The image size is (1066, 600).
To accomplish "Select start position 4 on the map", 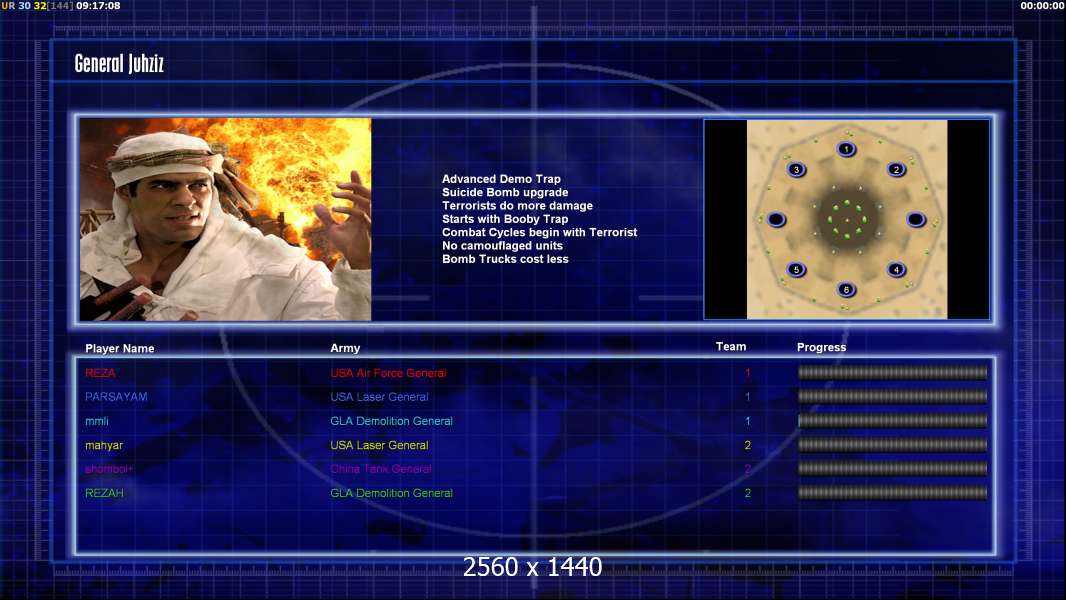I will pyautogui.click(x=896, y=269).
